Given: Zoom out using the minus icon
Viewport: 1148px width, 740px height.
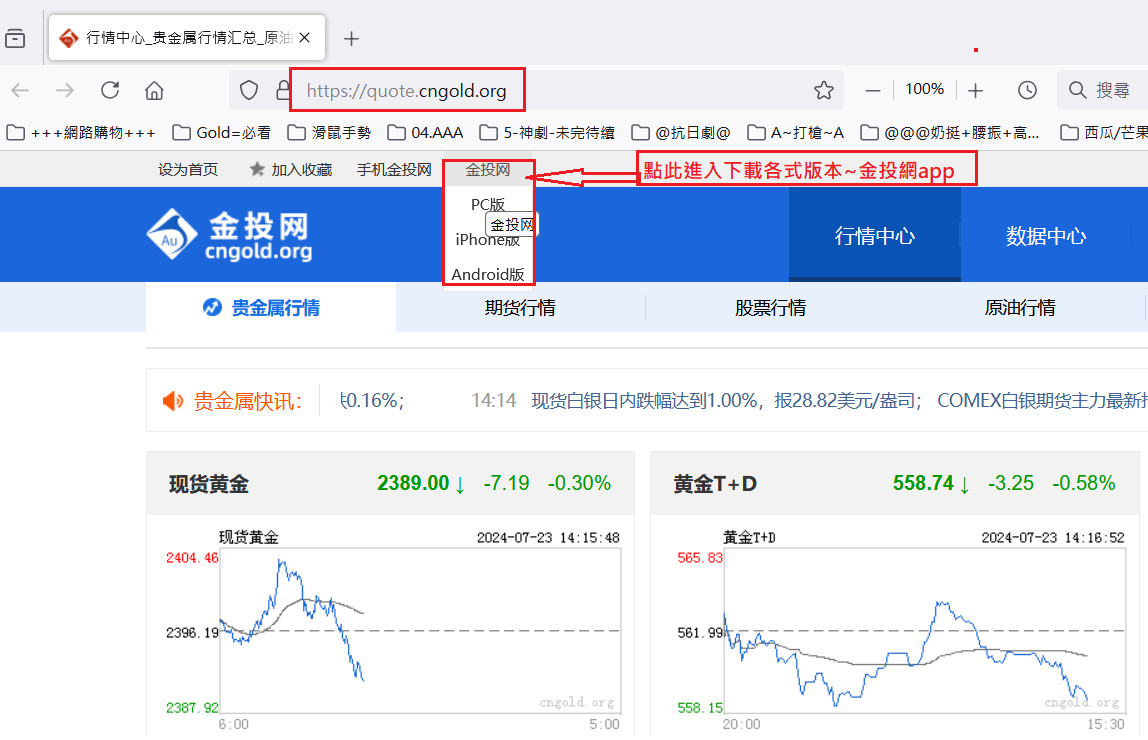Looking at the screenshot, I should point(873,90).
